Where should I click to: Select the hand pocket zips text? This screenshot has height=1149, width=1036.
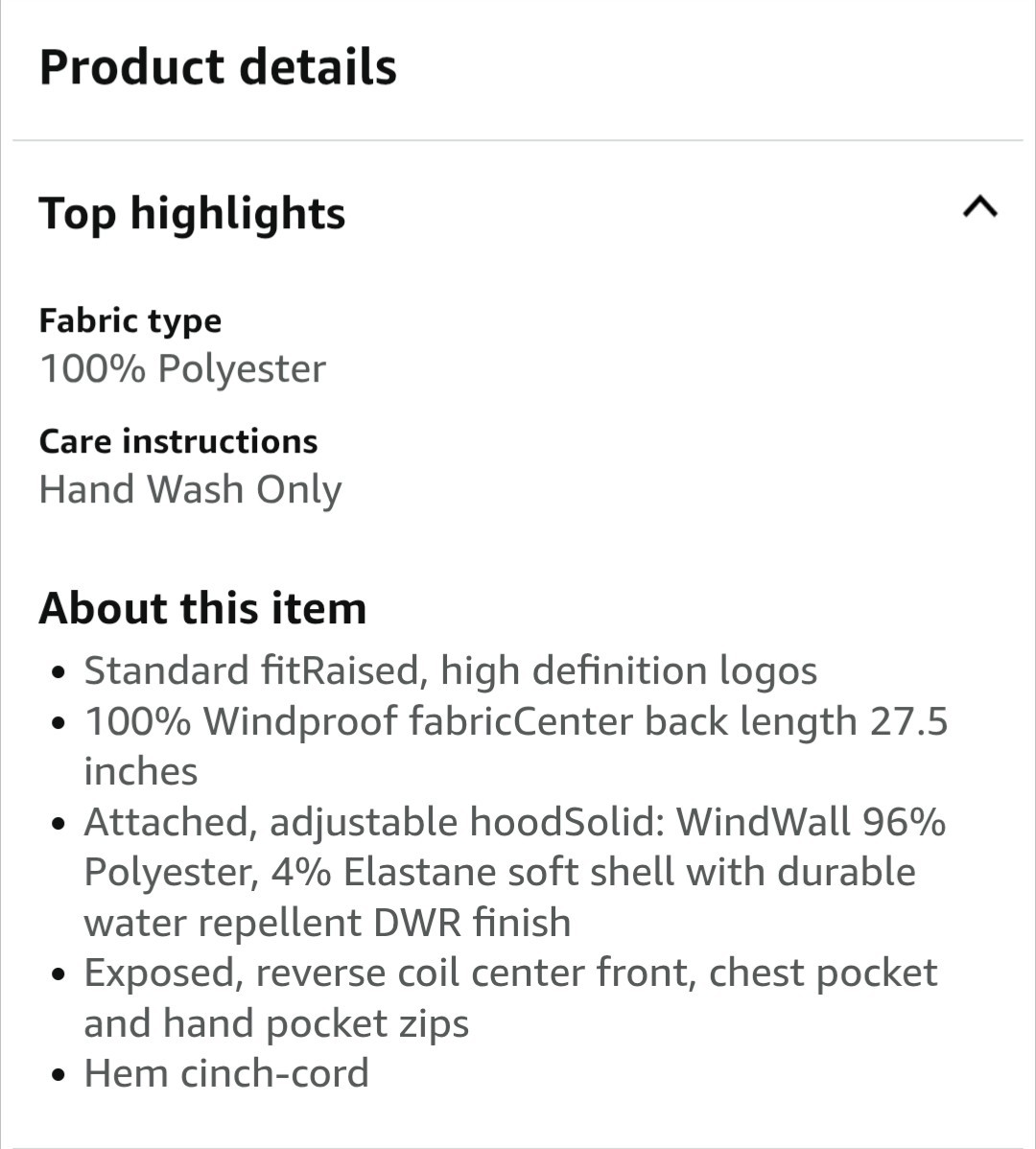point(276,1023)
